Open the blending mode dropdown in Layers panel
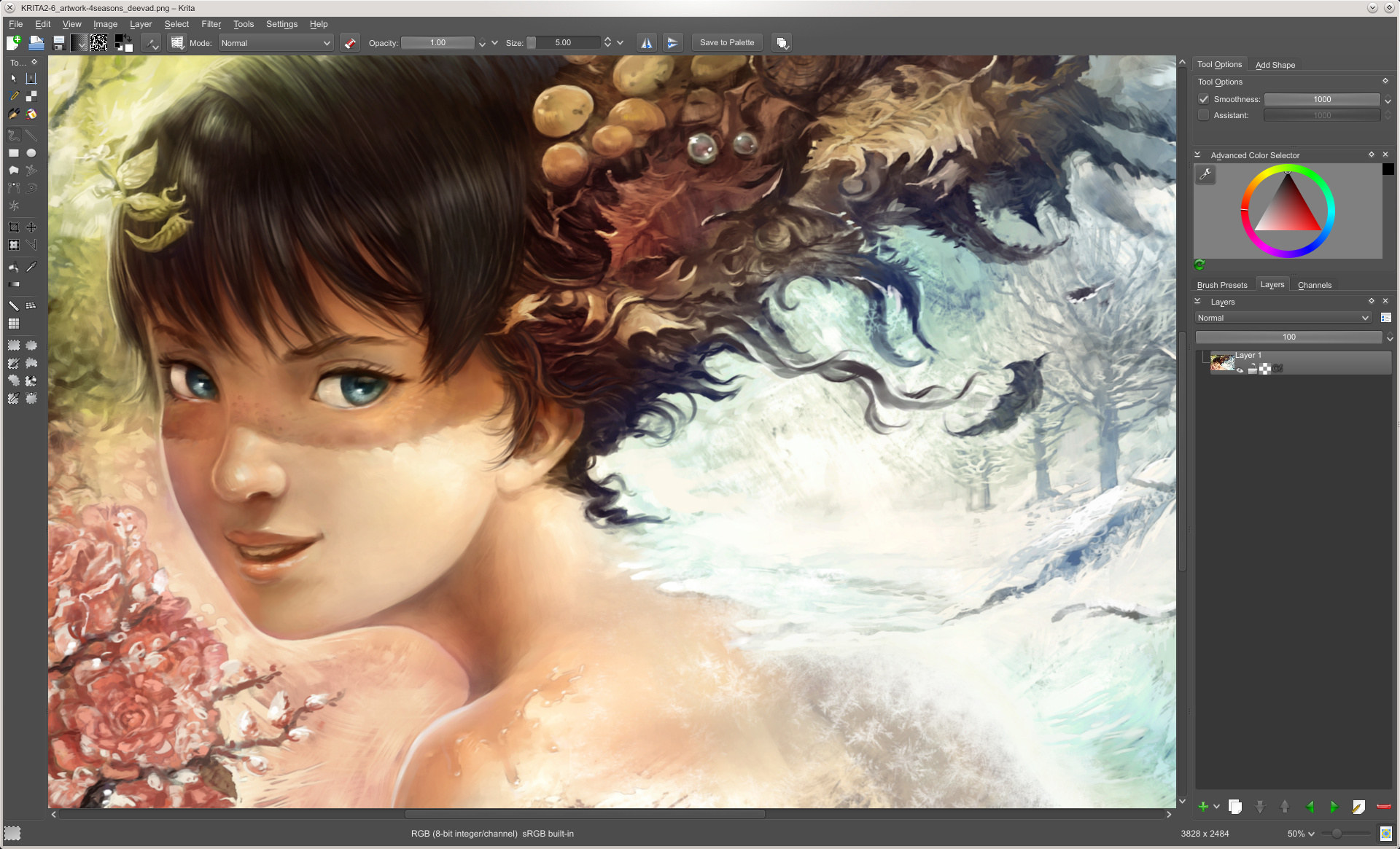Screen dimensions: 1400x849 (1283, 317)
